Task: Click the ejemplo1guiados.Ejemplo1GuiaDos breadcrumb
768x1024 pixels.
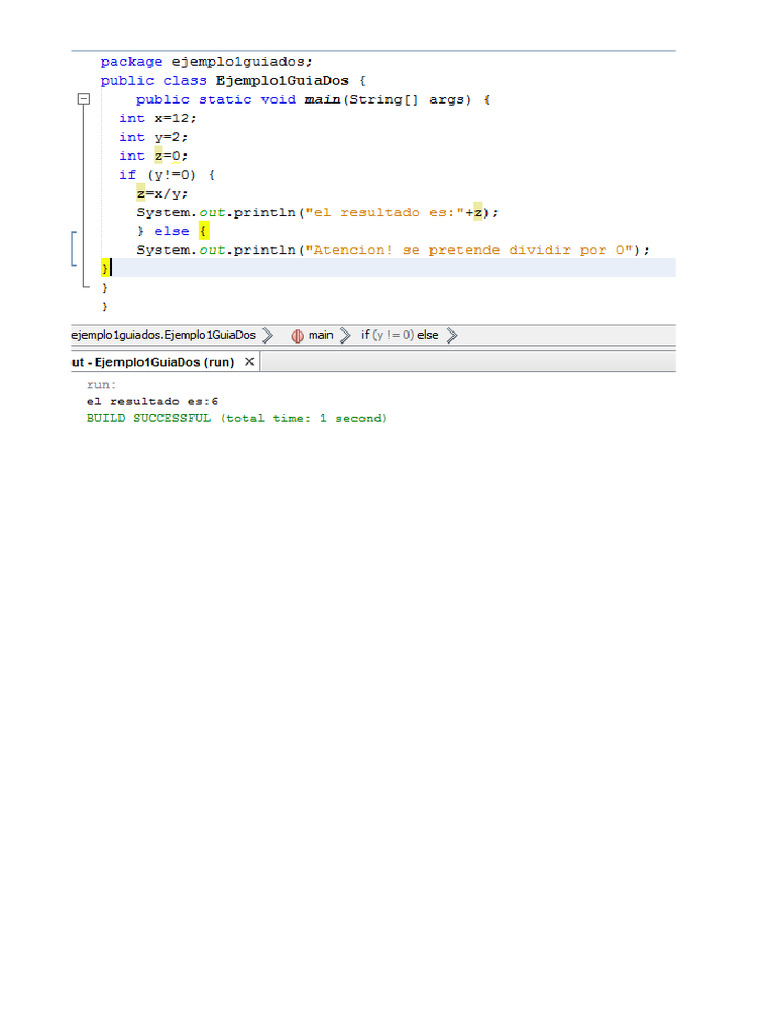Action: point(163,336)
